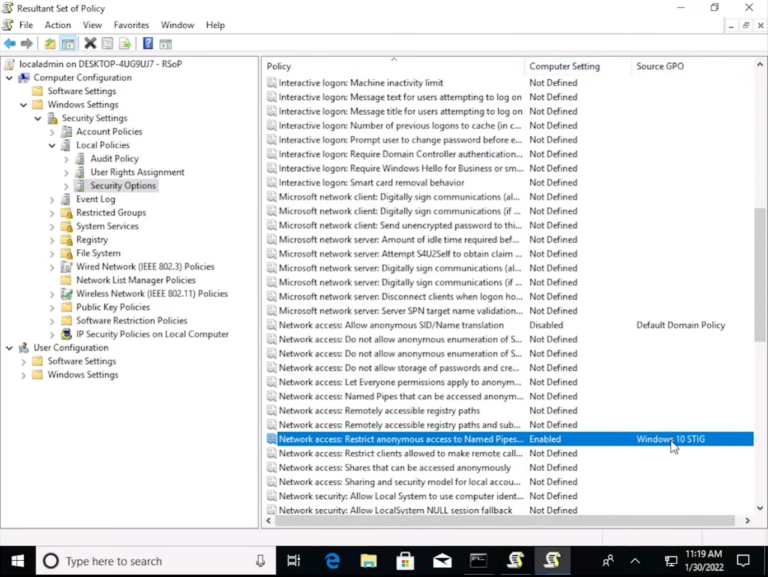This screenshot has width=768, height=577.
Task: Click the Export List toolbar icon
Action: 125,44
